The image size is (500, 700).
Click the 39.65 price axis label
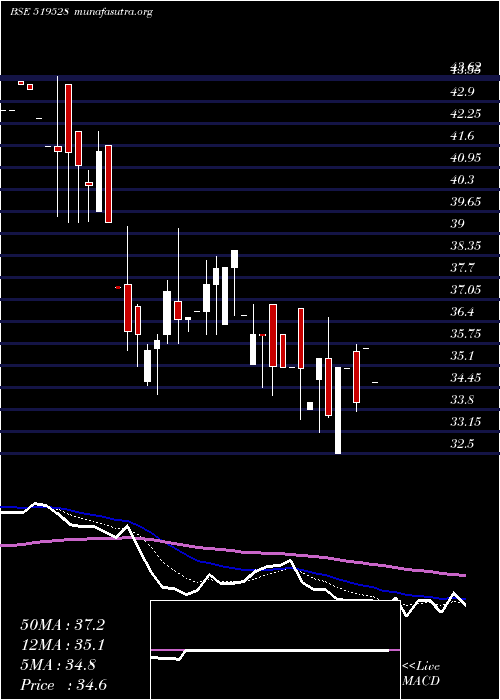coord(466,201)
